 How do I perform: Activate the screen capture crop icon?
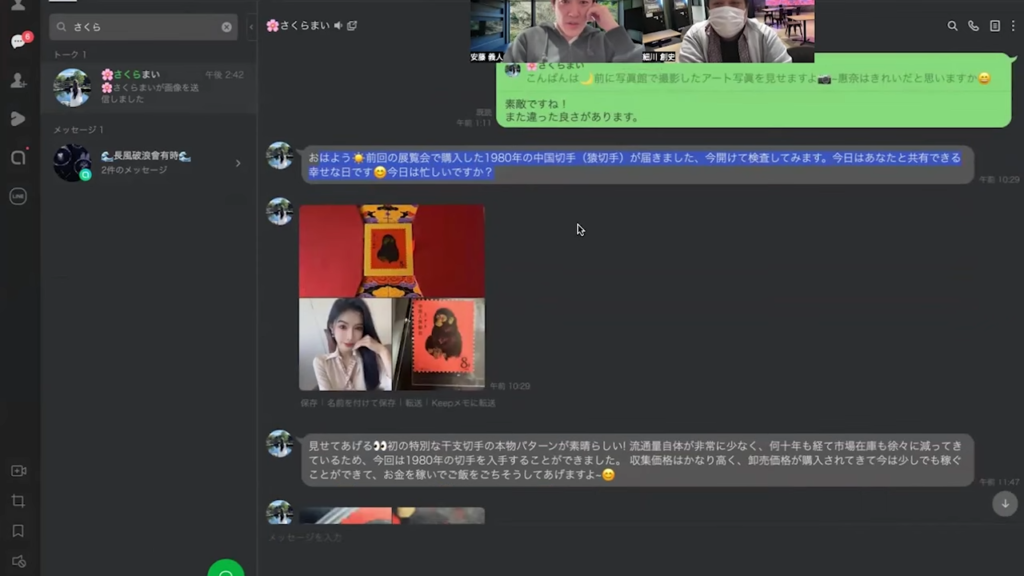point(18,501)
